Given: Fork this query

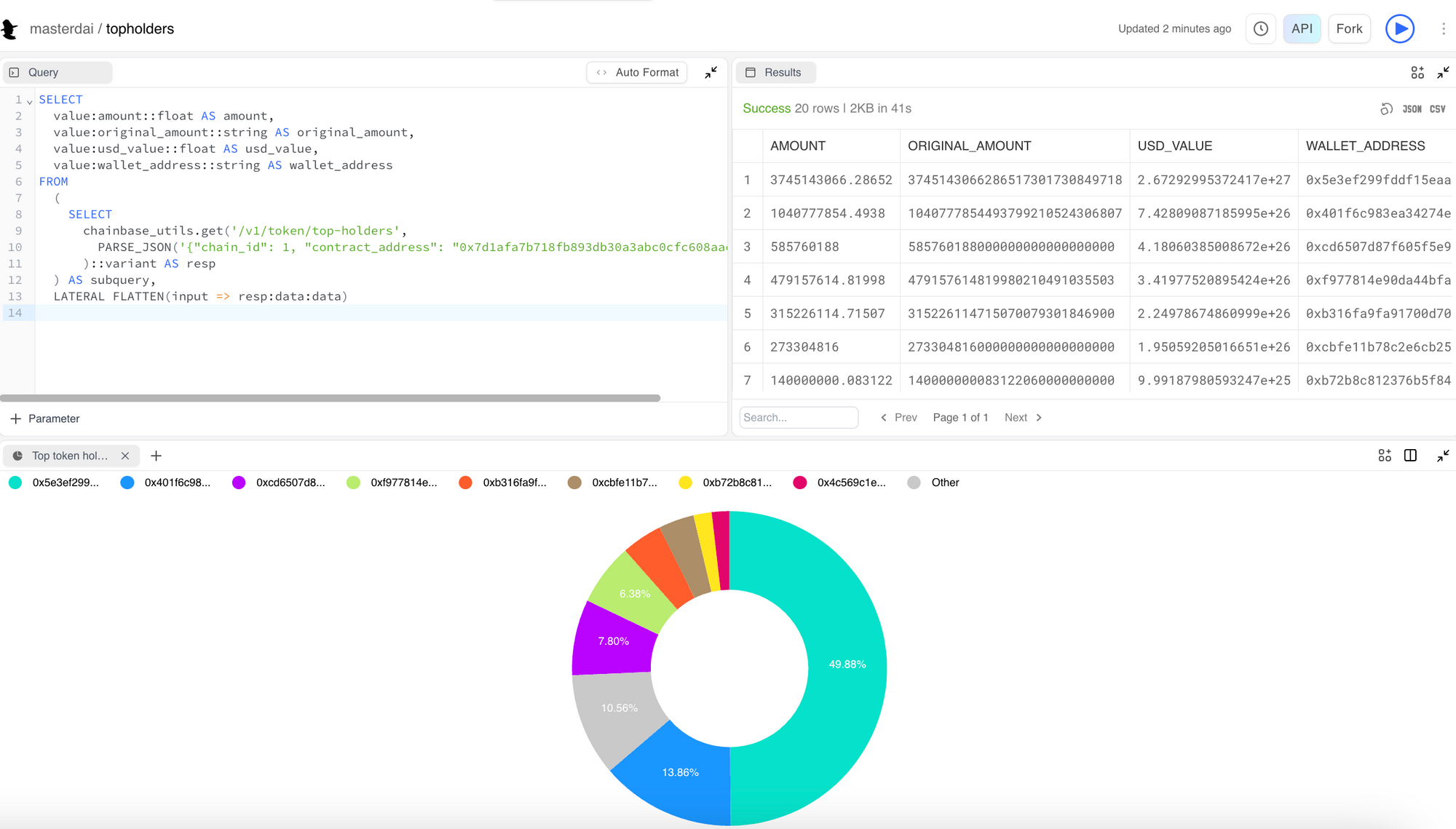Looking at the screenshot, I should point(1349,29).
